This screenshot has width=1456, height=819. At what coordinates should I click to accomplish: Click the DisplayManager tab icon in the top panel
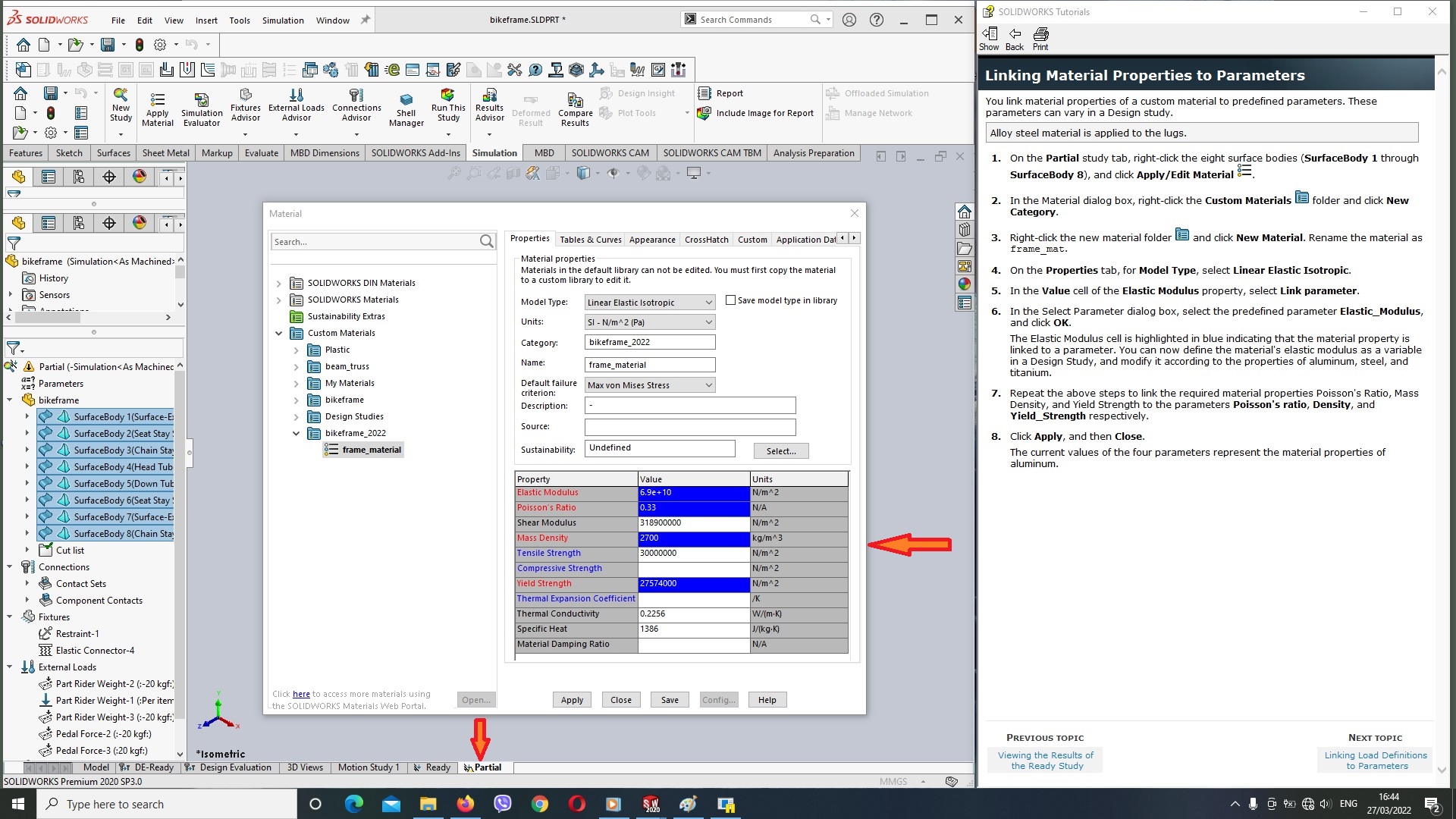click(140, 177)
